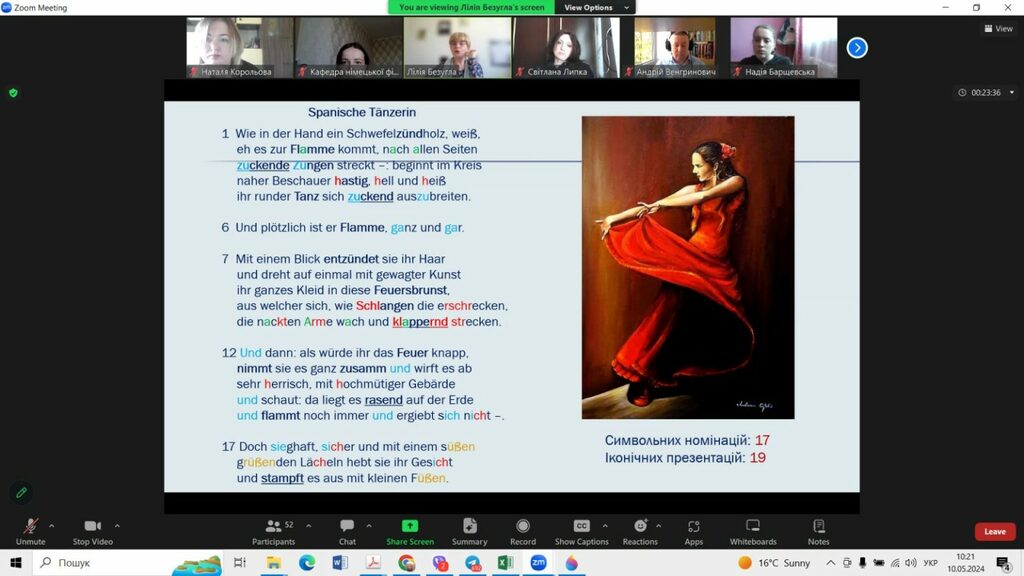Start sharing with Share Screen
1024x576 pixels.
pyautogui.click(x=409, y=532)
